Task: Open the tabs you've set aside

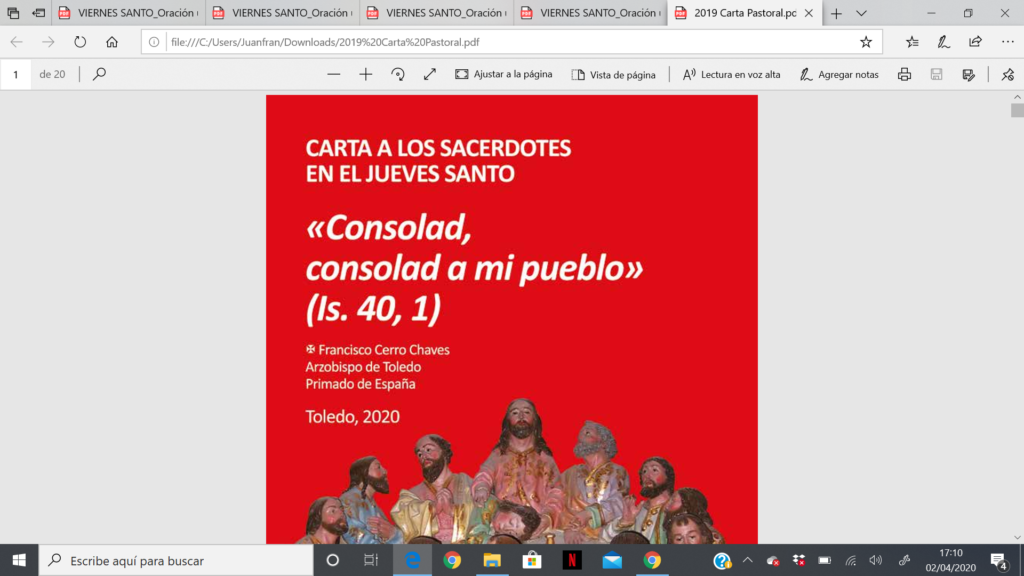Action: (x=13, y=13)
